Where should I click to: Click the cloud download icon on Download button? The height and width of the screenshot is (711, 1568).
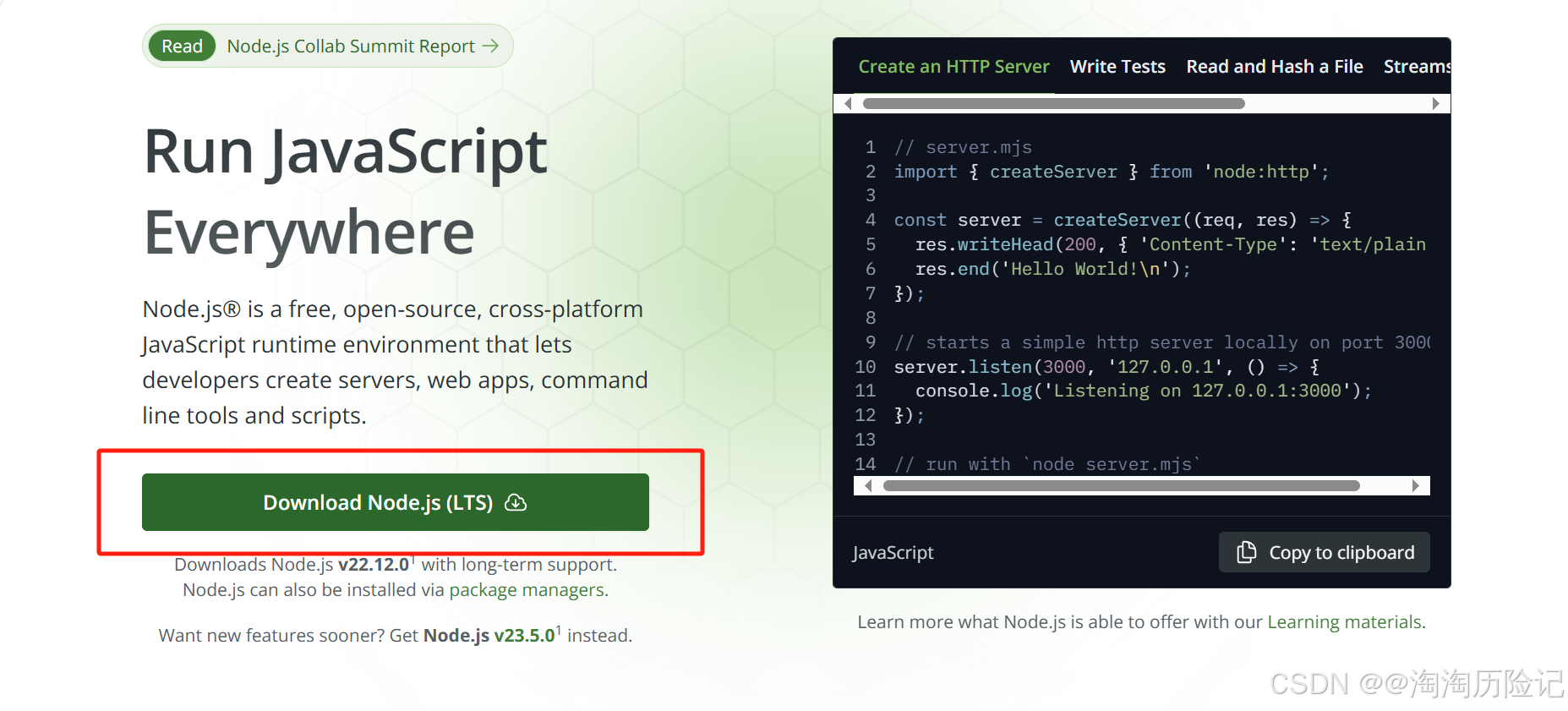516,503
